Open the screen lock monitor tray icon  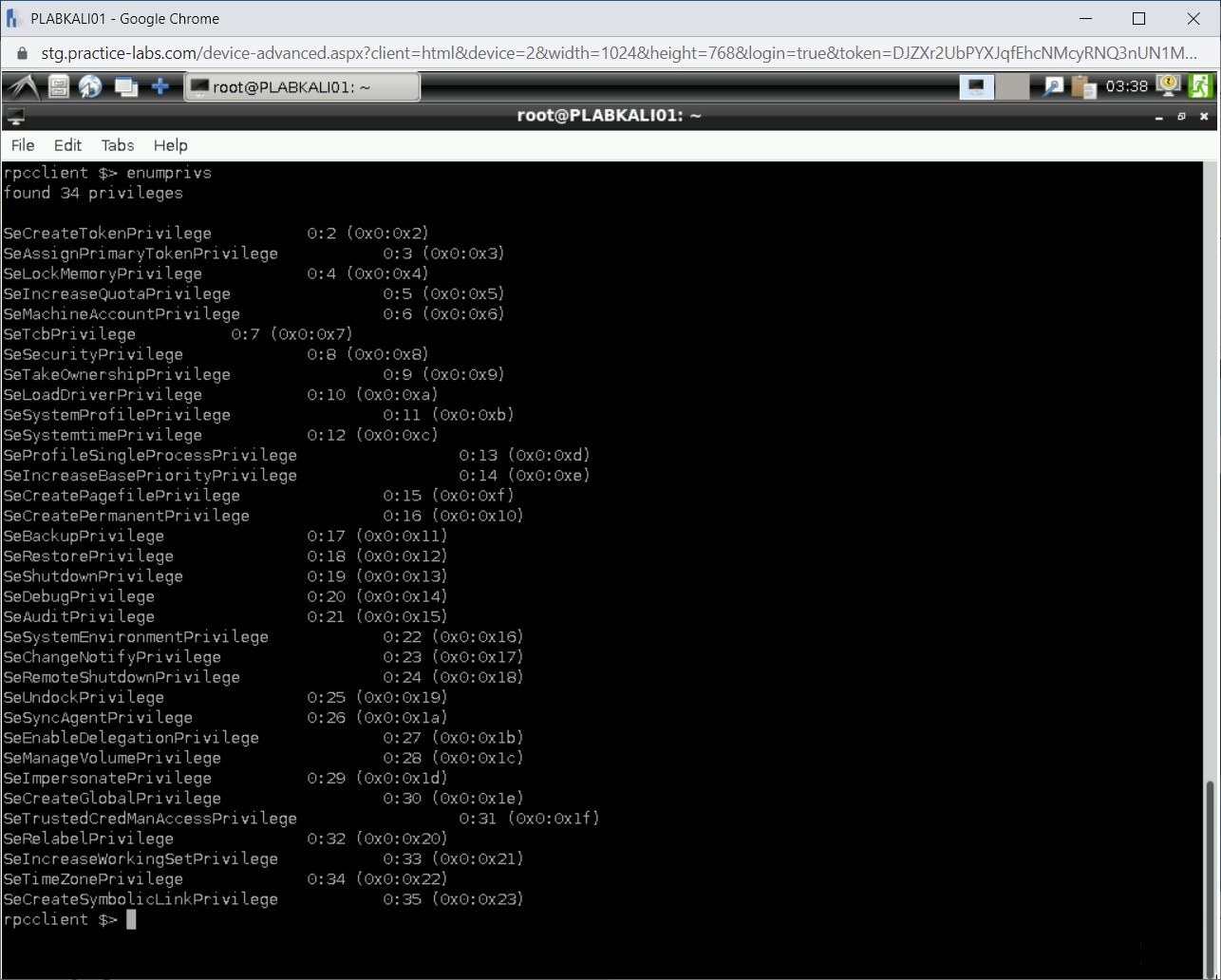click(x=1167, y=86)
